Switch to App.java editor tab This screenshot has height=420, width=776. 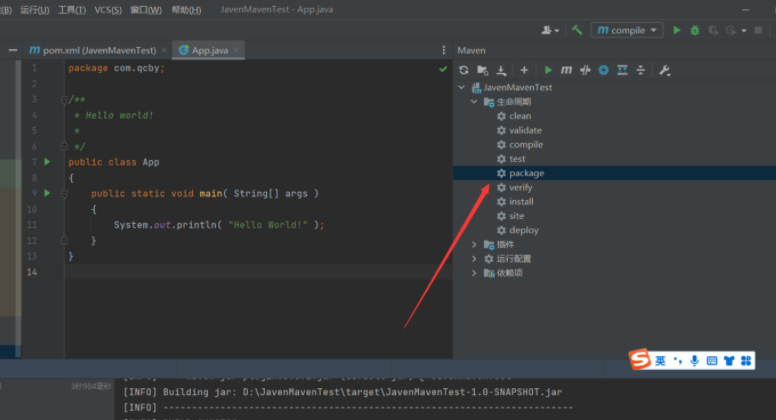(210, 50)
